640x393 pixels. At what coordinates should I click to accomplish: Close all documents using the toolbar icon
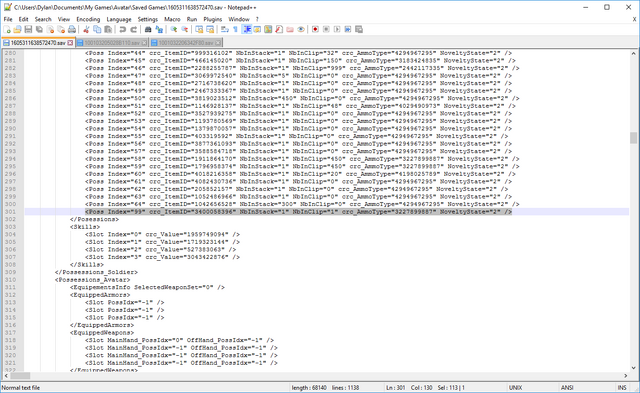click(x=61, y=29)
